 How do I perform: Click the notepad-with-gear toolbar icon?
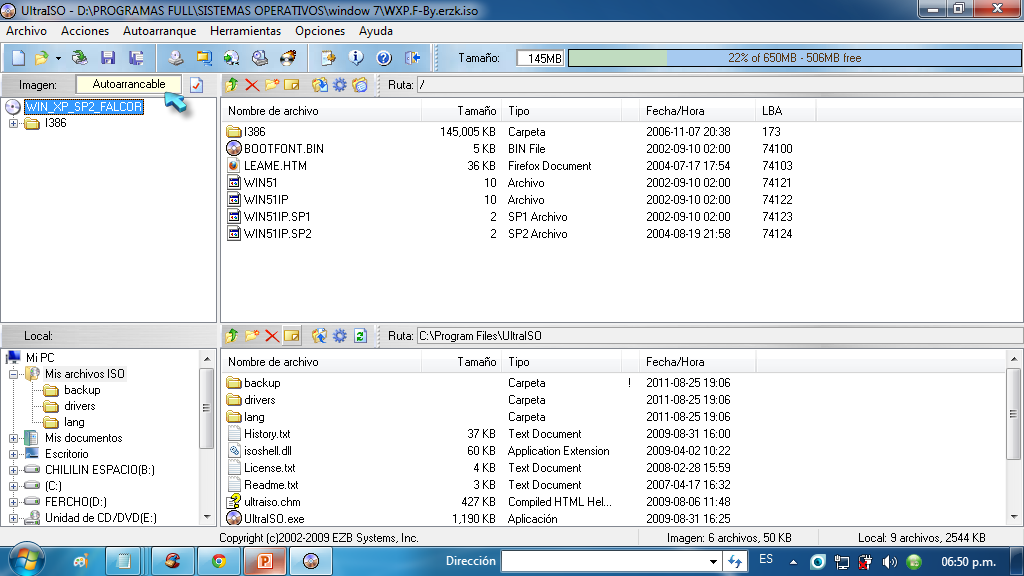[x=328, y=58]
